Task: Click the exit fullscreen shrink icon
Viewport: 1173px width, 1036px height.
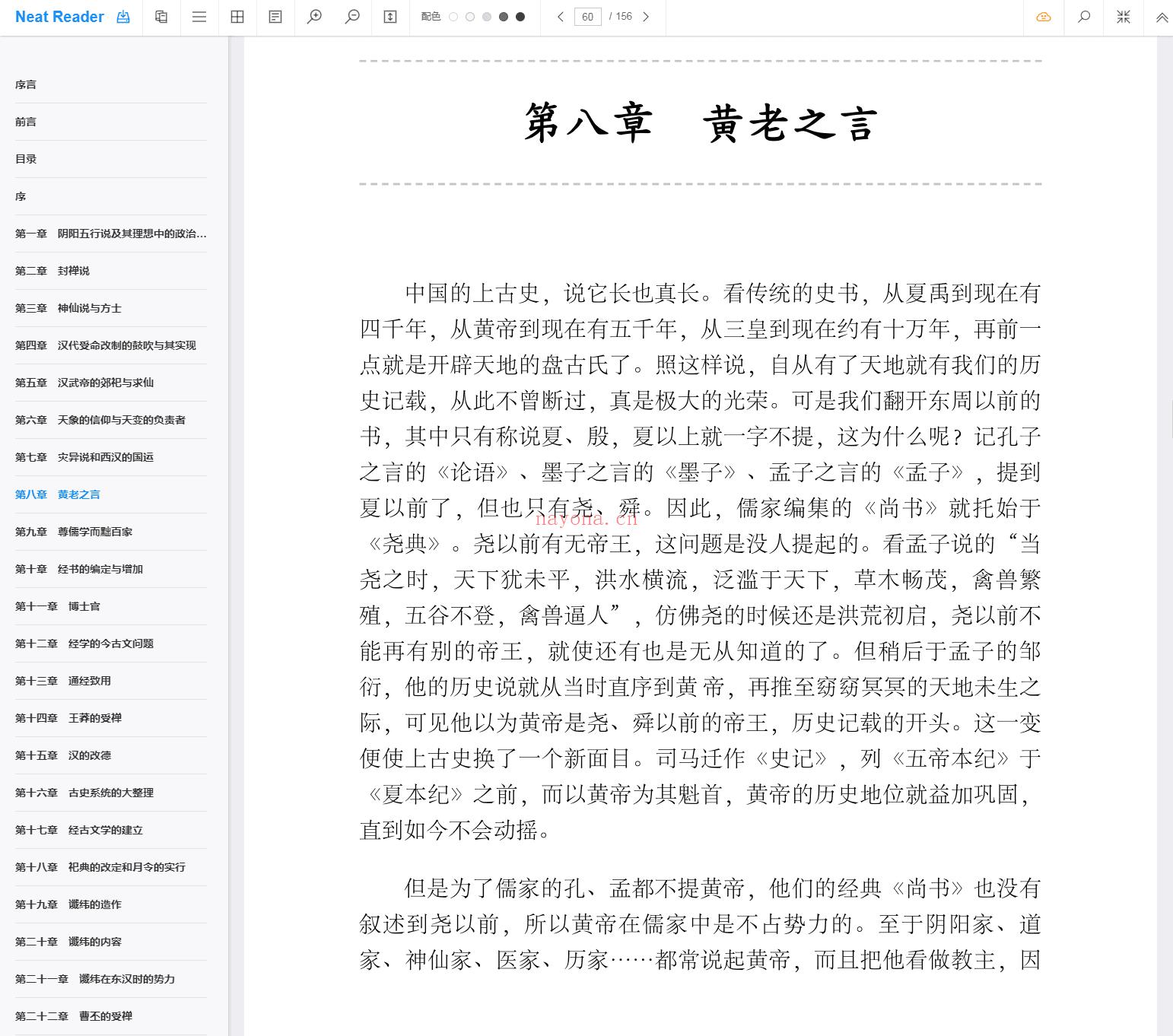Action: (1124, 17)
